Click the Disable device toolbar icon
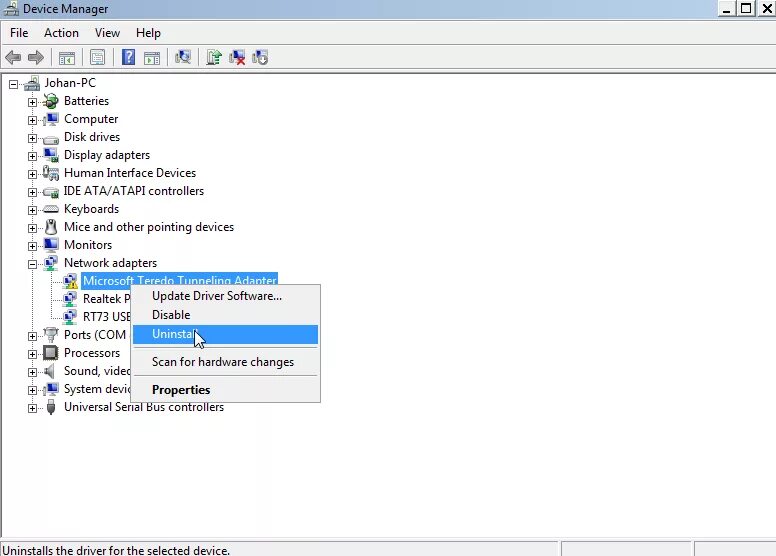 pyautogui.click(x=260, y=57)
